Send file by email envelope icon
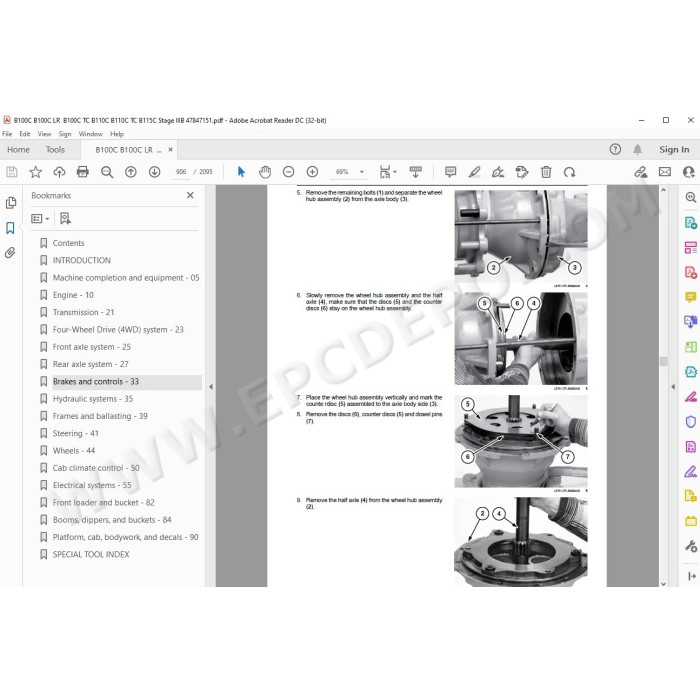 click(665, 172)
